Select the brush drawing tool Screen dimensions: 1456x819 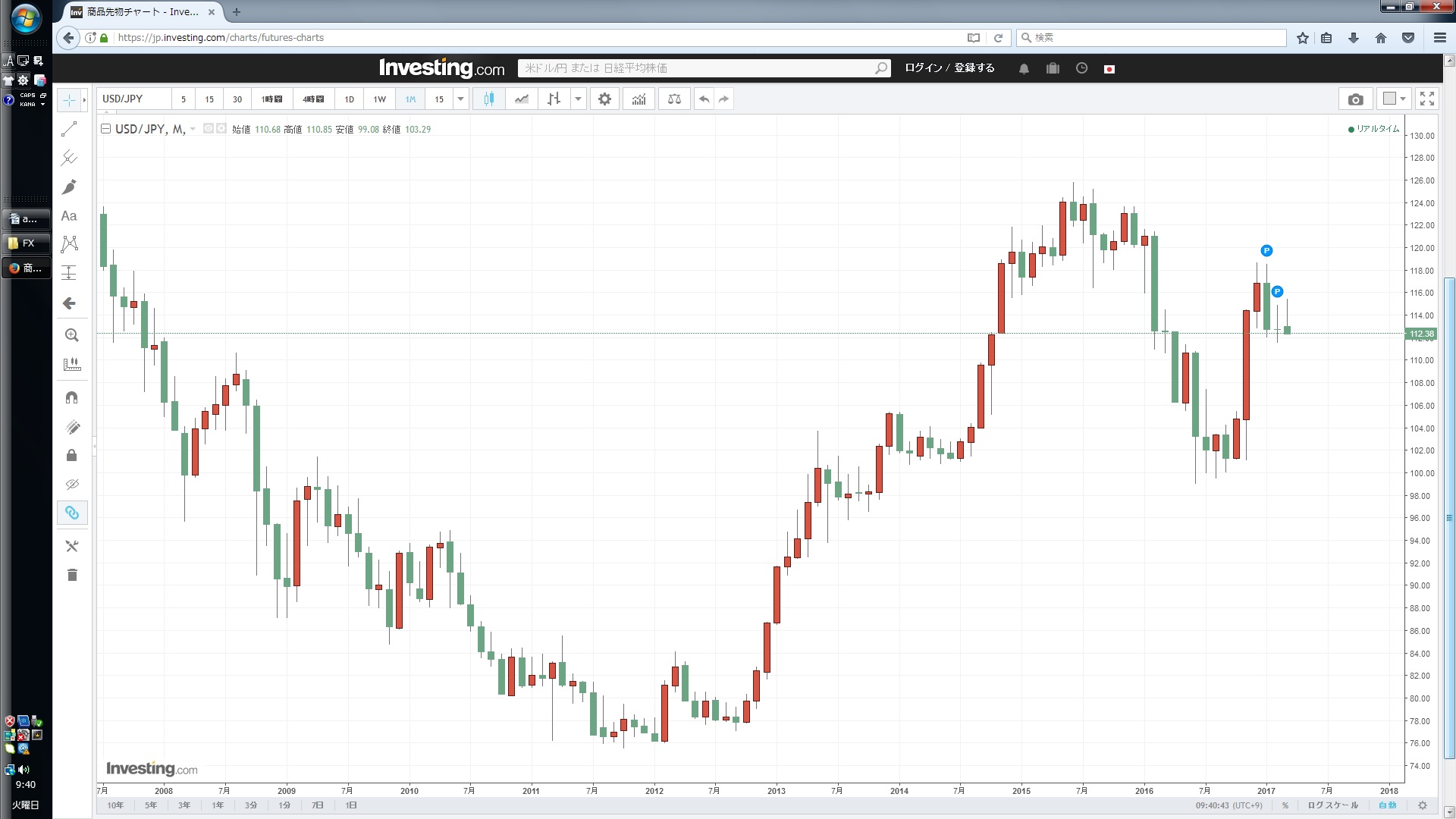click(x=69, y=187)
